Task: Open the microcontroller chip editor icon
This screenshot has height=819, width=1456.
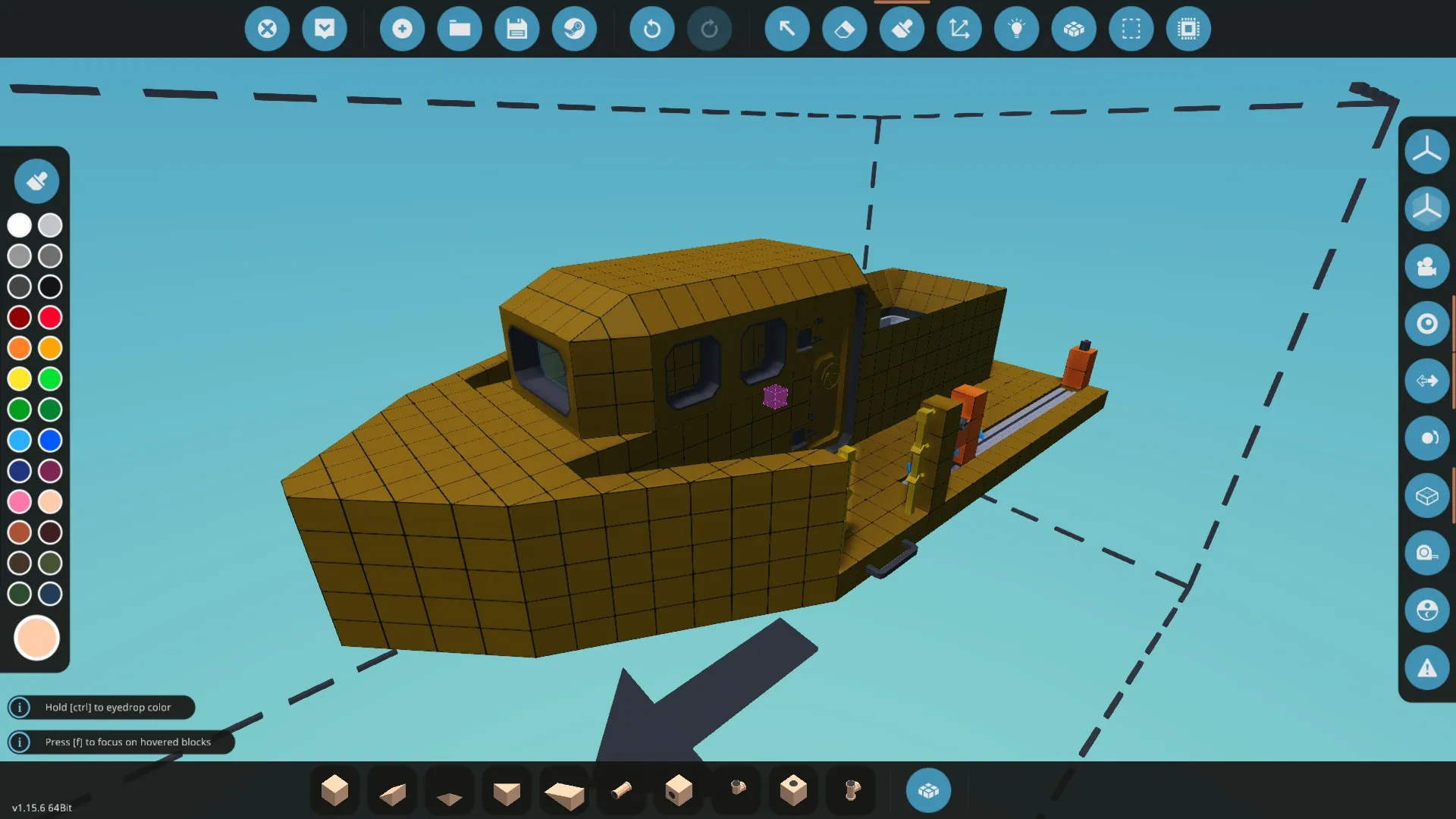Action: 1188,29
